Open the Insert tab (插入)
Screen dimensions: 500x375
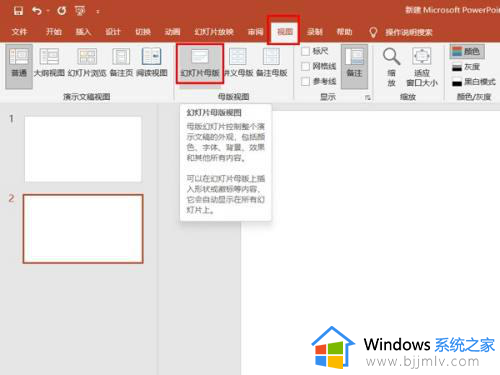click(x=83, y=32)
